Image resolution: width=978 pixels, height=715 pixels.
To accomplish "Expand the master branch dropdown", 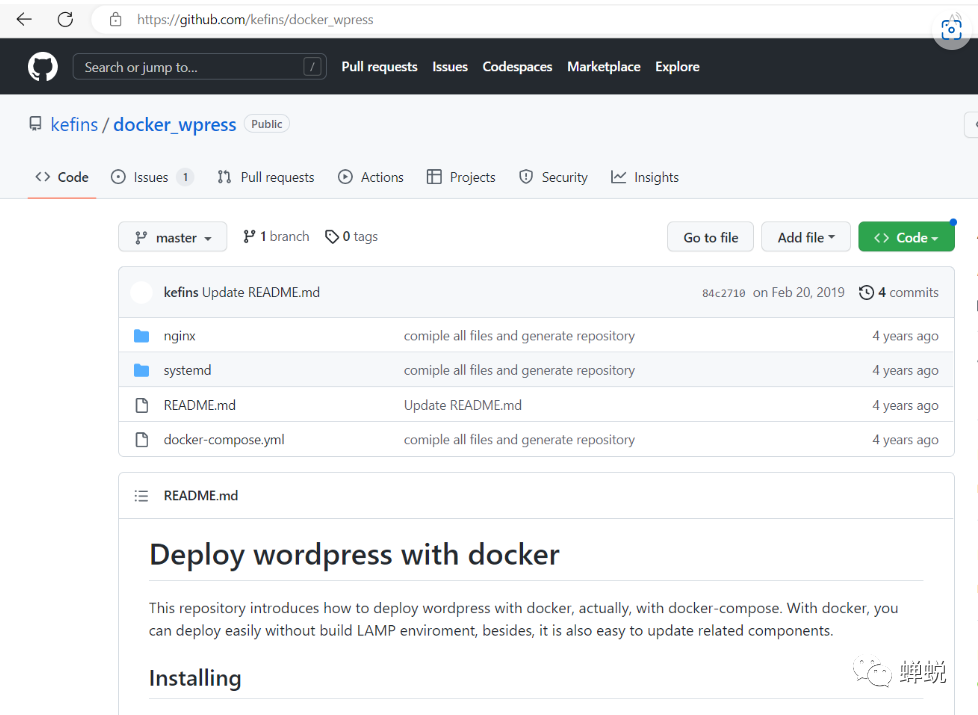I will pyautogui.click(x=173, y=238).
